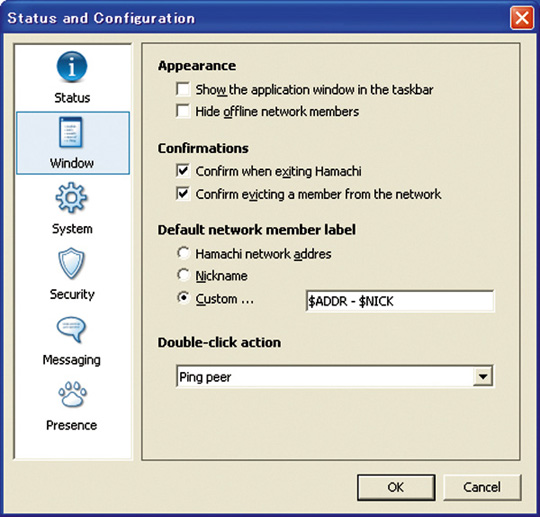
Task: Expand the Double-click action dropdown arrow
Action: pyautogui.click(x=483, y=376)
